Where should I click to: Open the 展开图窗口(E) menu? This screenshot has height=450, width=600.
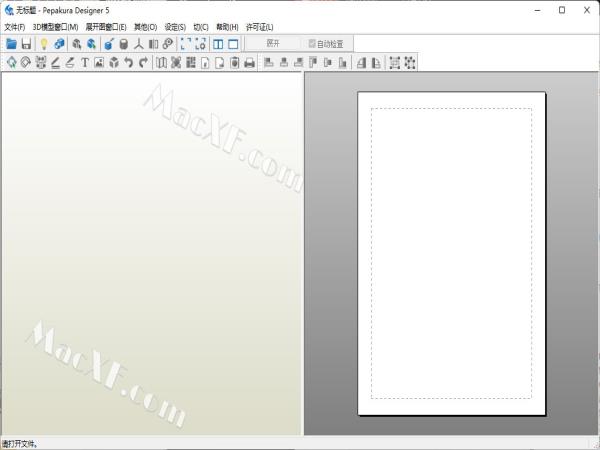[106, 27]
